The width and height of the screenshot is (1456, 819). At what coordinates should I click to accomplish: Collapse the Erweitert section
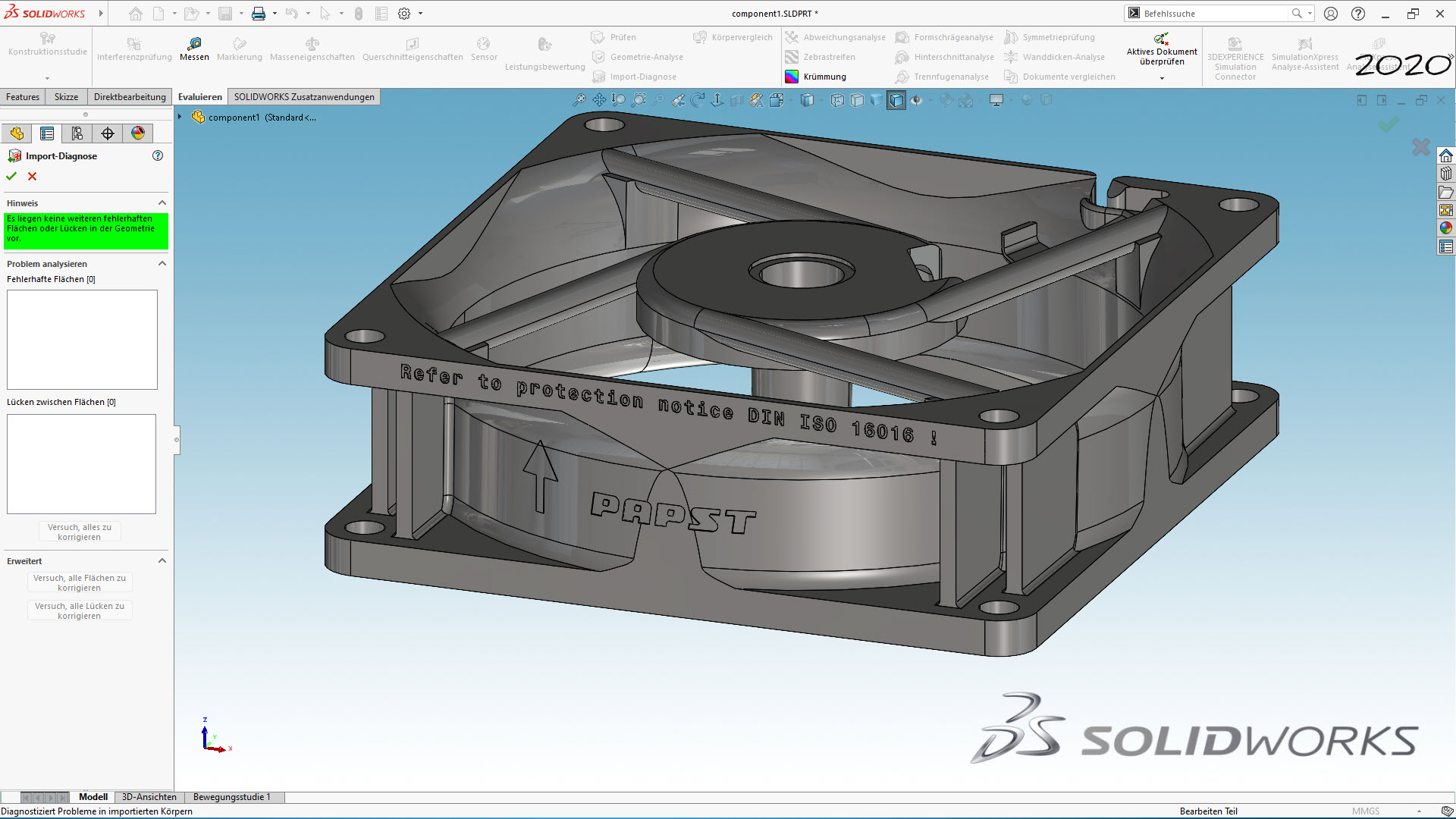[162, 561]
